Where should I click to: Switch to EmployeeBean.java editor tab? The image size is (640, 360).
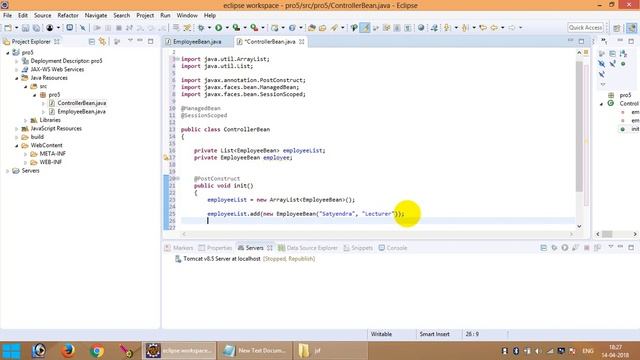click(197, 42)
